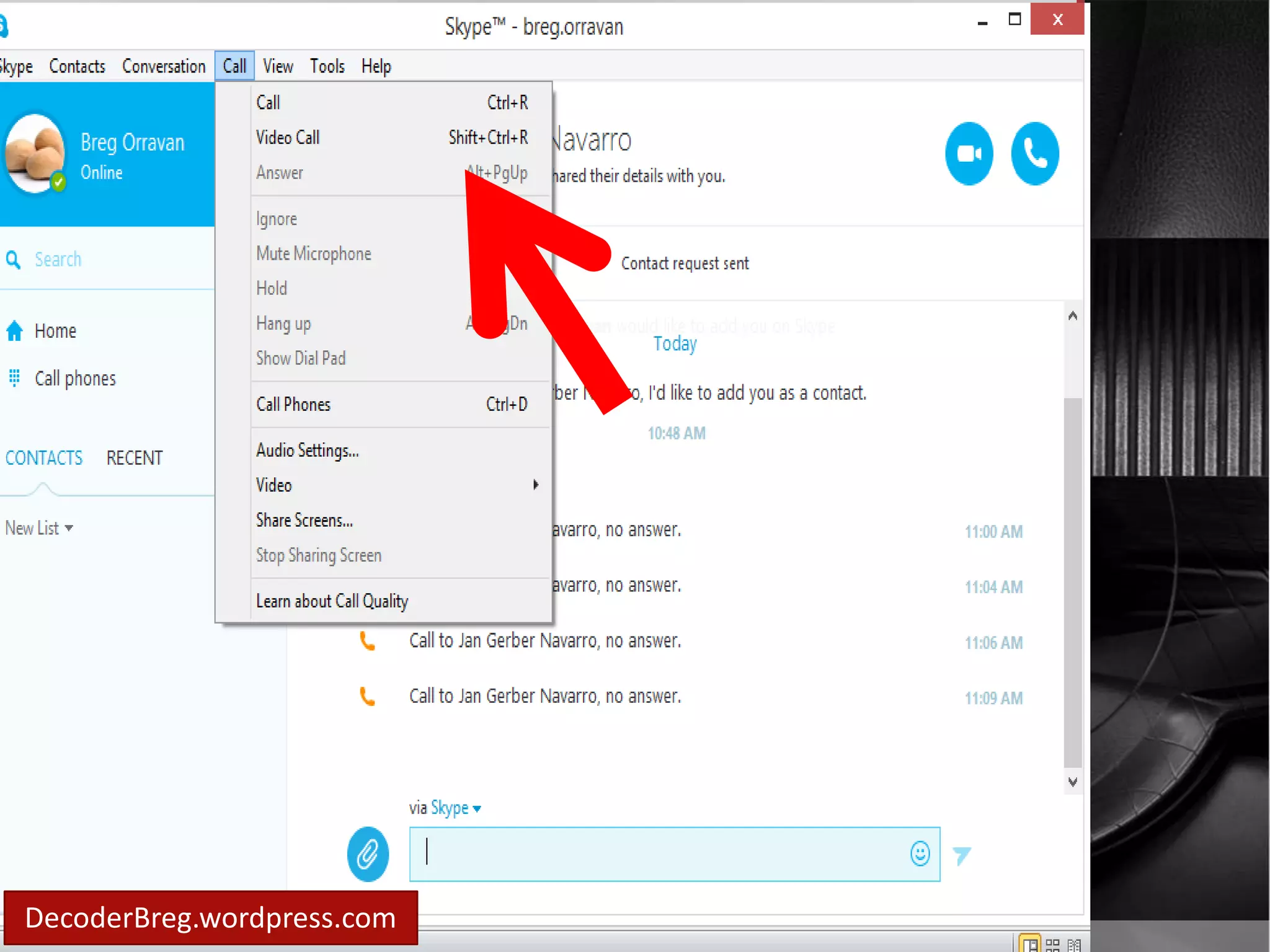Choose Share Screens menu entry
Image resolution: width=1270 pixels, height=952 pixels.
click(x=391, y=521)
